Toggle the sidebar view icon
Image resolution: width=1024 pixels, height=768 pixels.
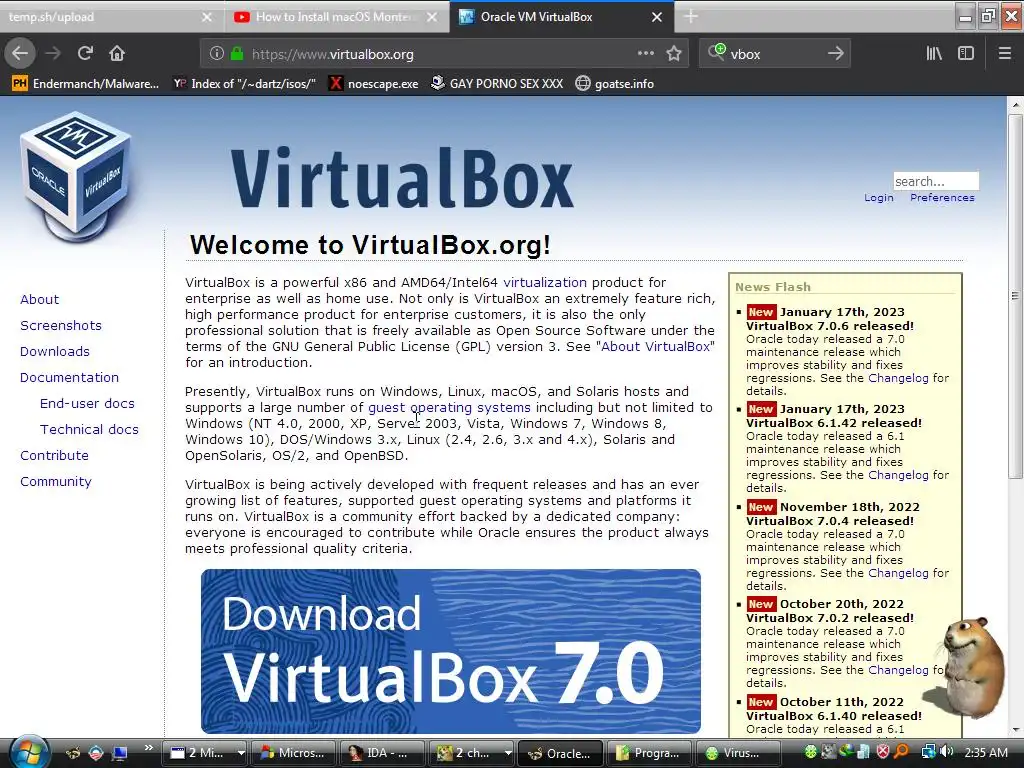966,54
